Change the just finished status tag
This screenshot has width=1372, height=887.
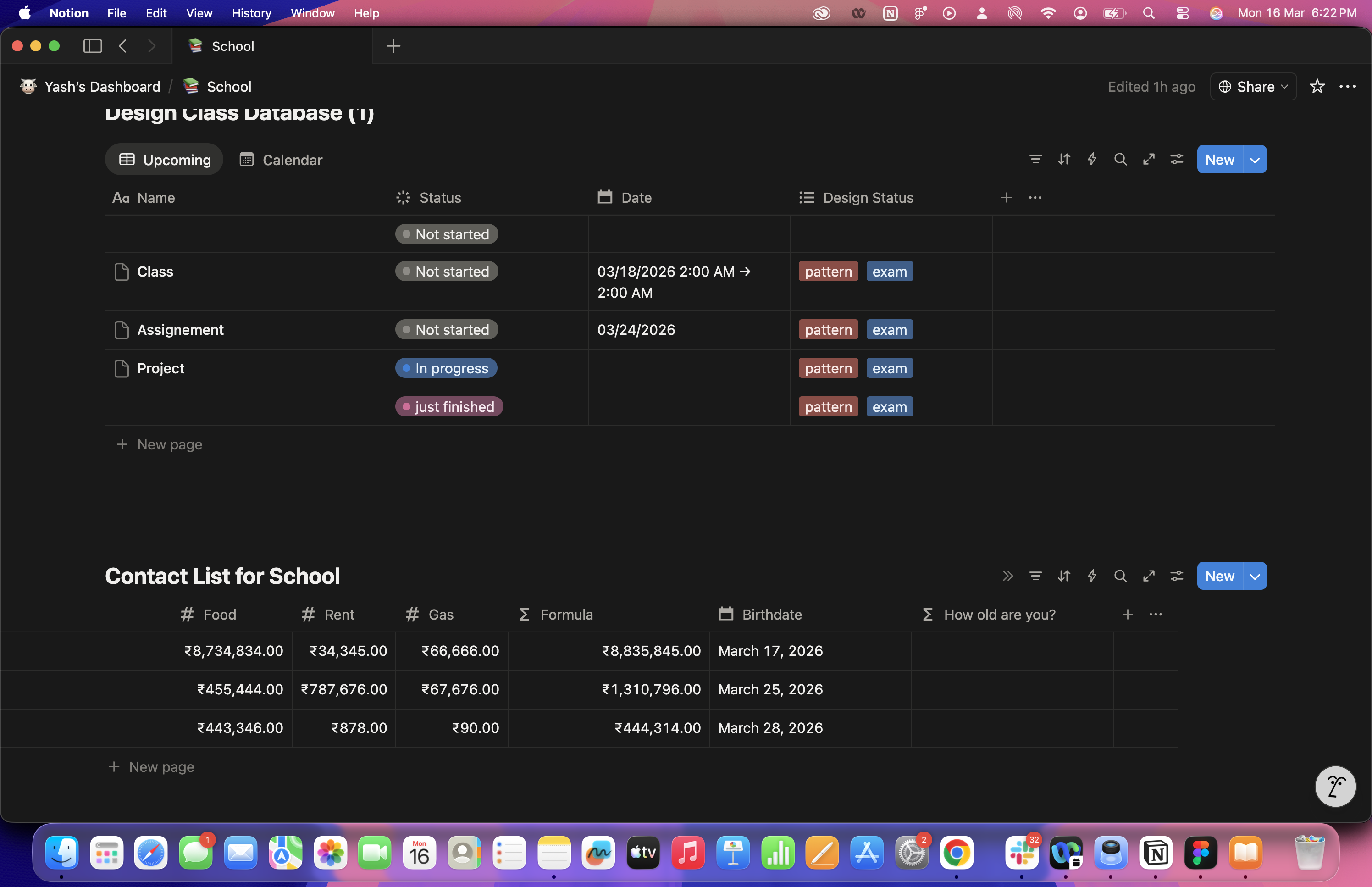tap(448, 407)
